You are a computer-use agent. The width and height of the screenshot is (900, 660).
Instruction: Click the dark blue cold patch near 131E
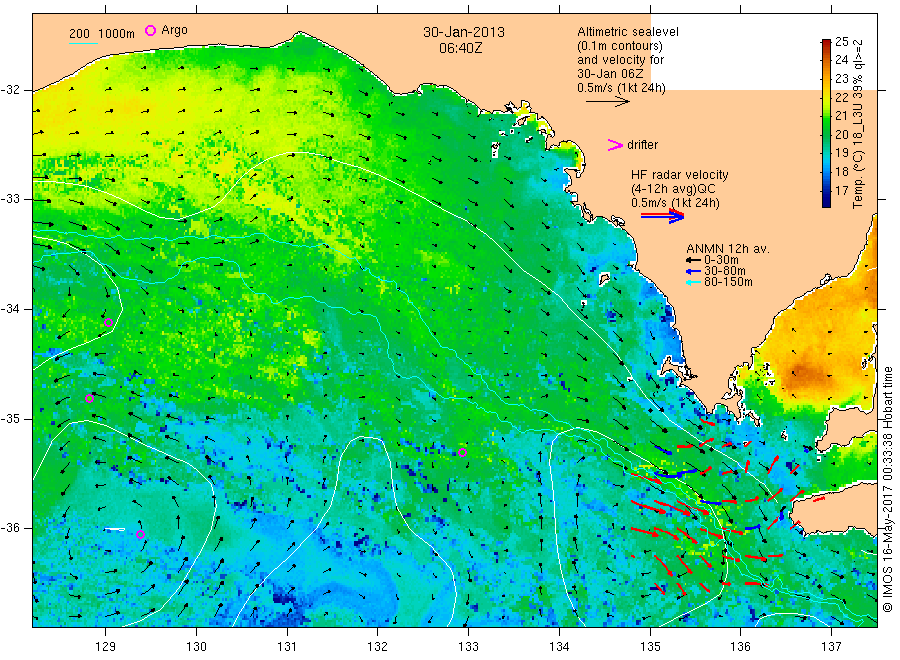pos(287,600)
